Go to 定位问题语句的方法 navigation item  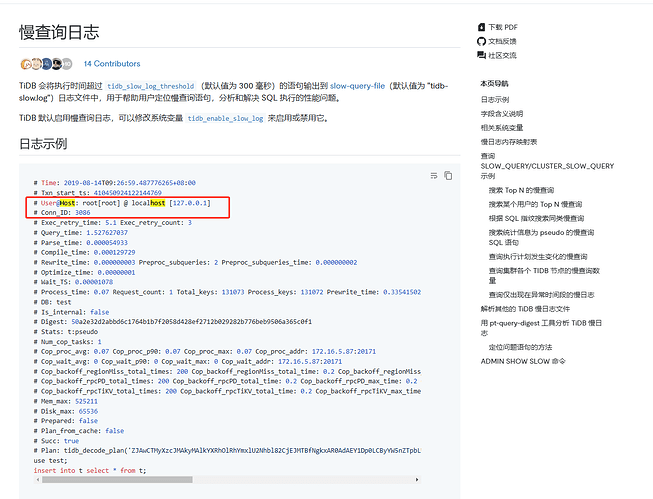(520, 347)
